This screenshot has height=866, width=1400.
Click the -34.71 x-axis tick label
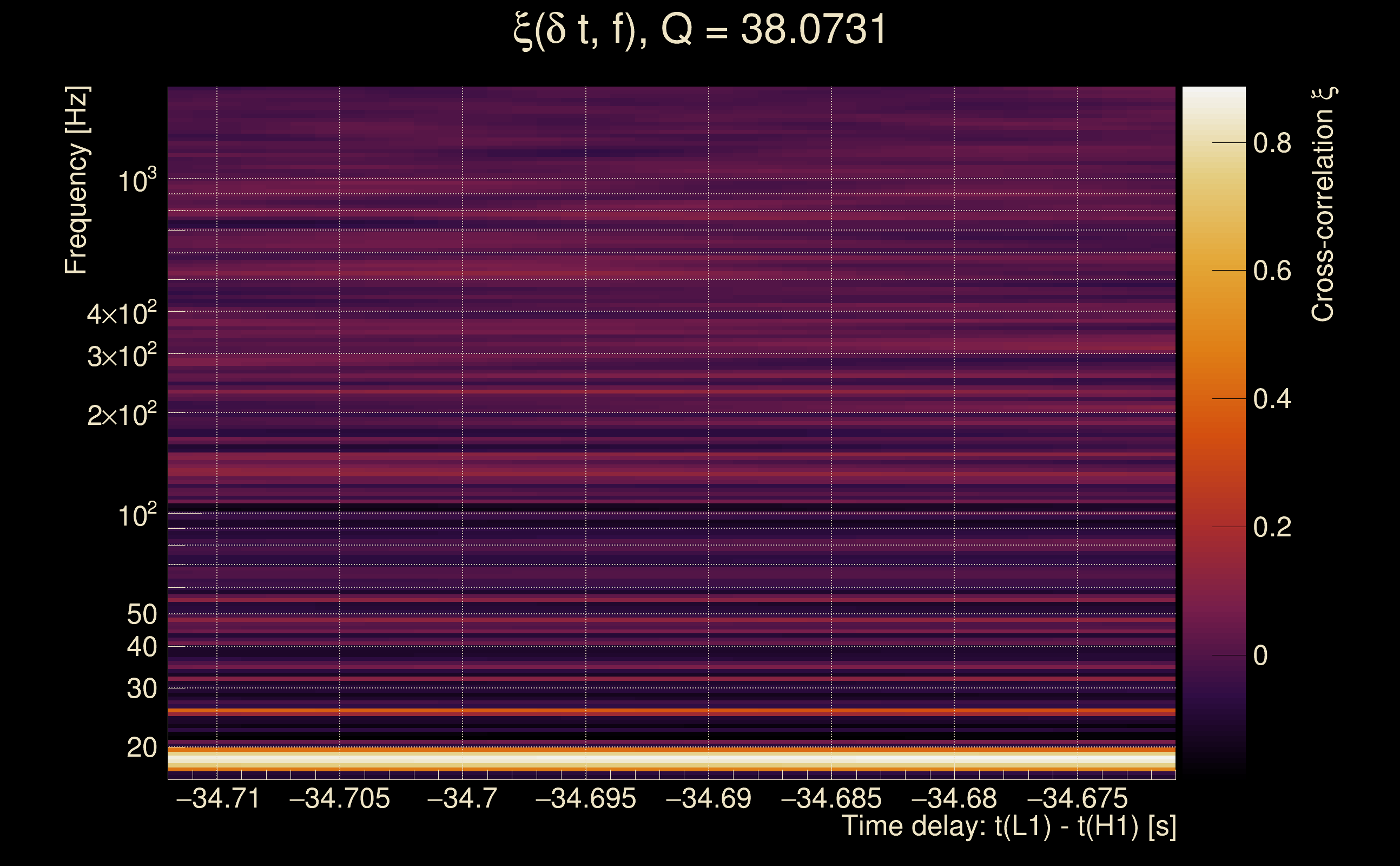pos(218,798)
